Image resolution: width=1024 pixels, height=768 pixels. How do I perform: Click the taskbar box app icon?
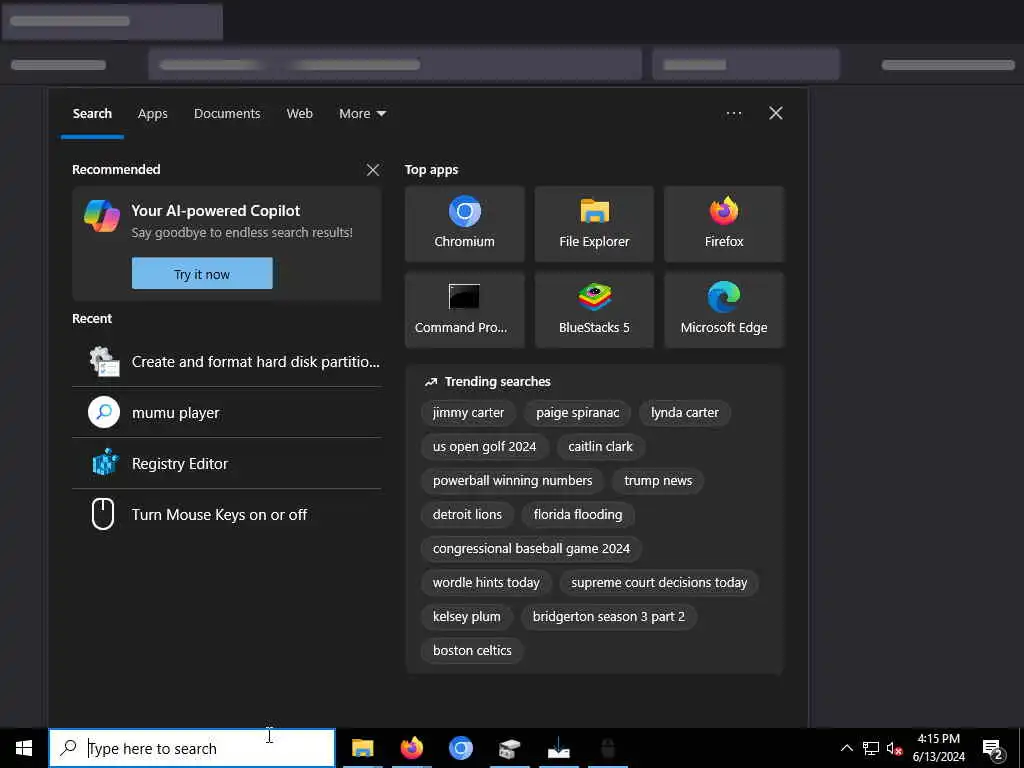pos(509,748)
